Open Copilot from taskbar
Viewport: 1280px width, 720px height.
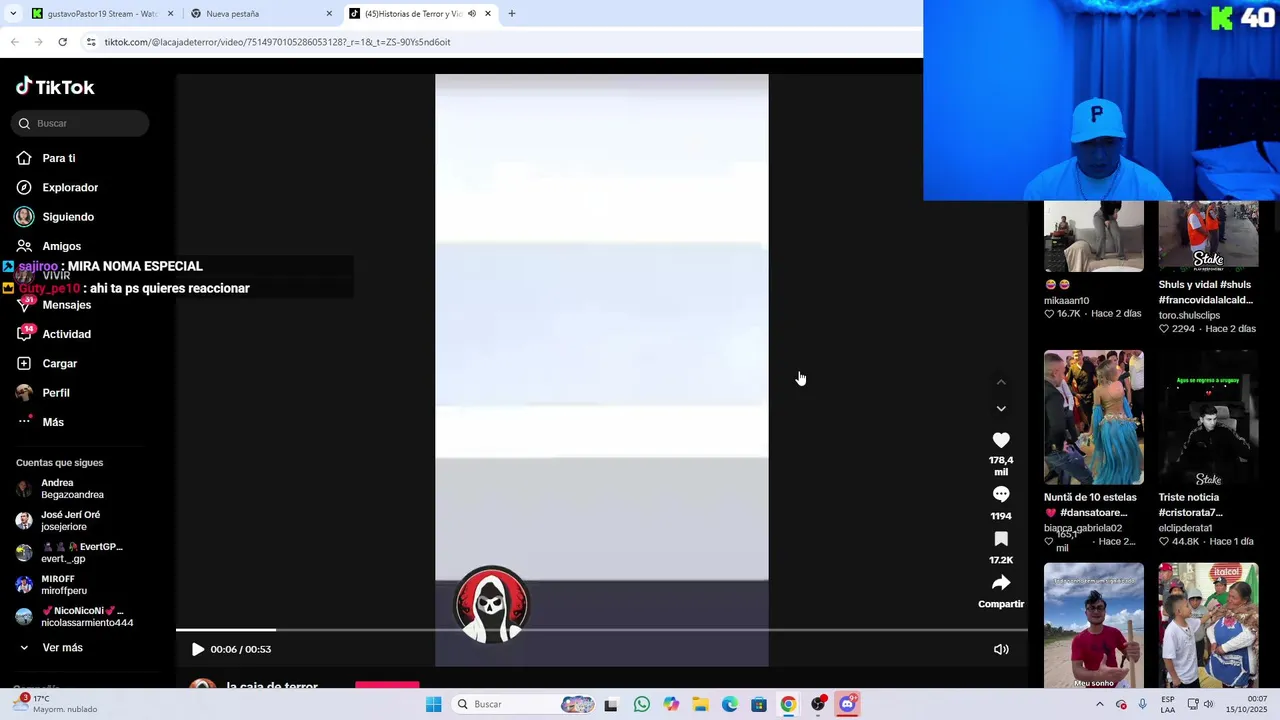click(x=671, y=704)
